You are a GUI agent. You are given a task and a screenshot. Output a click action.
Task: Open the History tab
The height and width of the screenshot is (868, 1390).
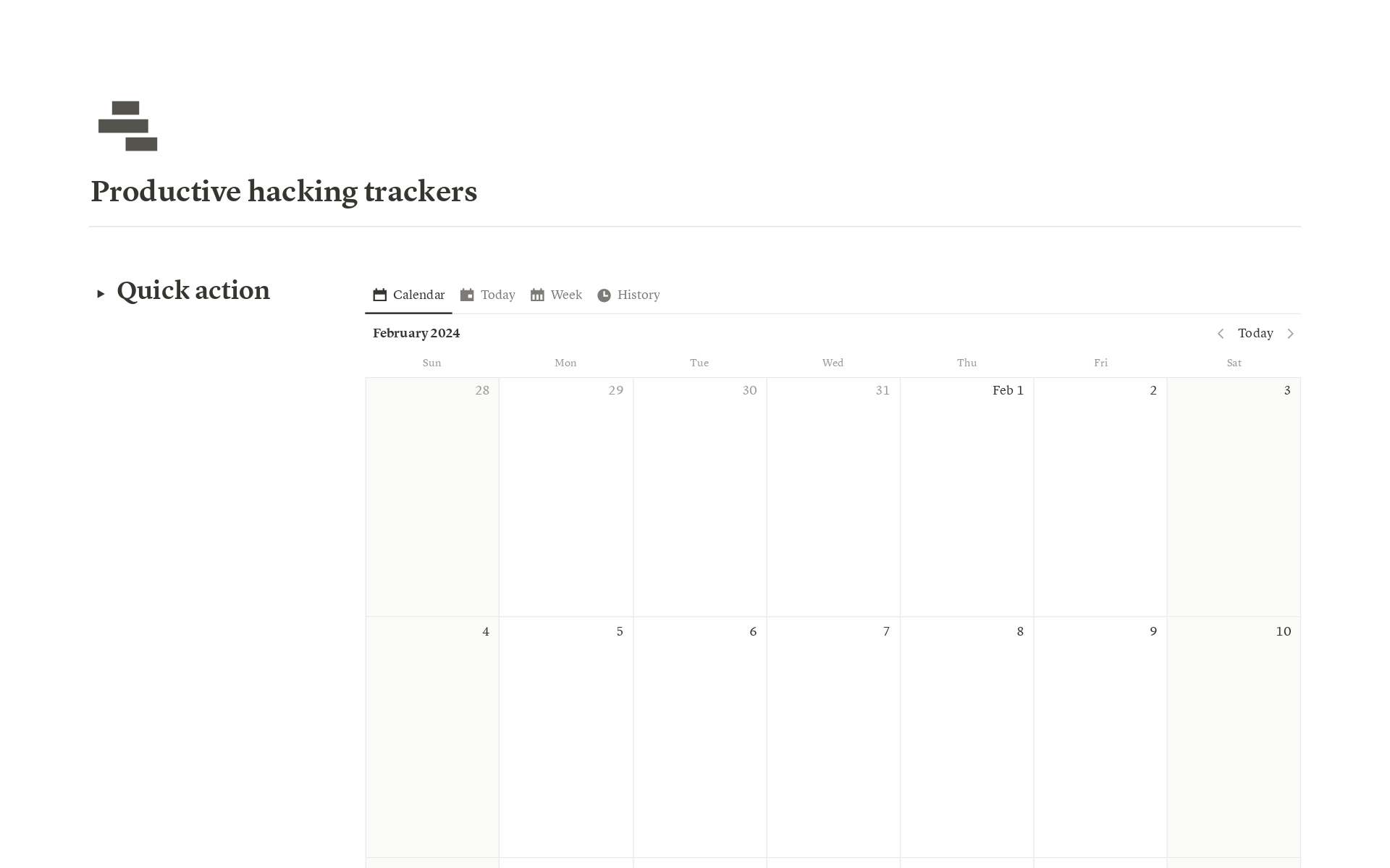[638, 295]
